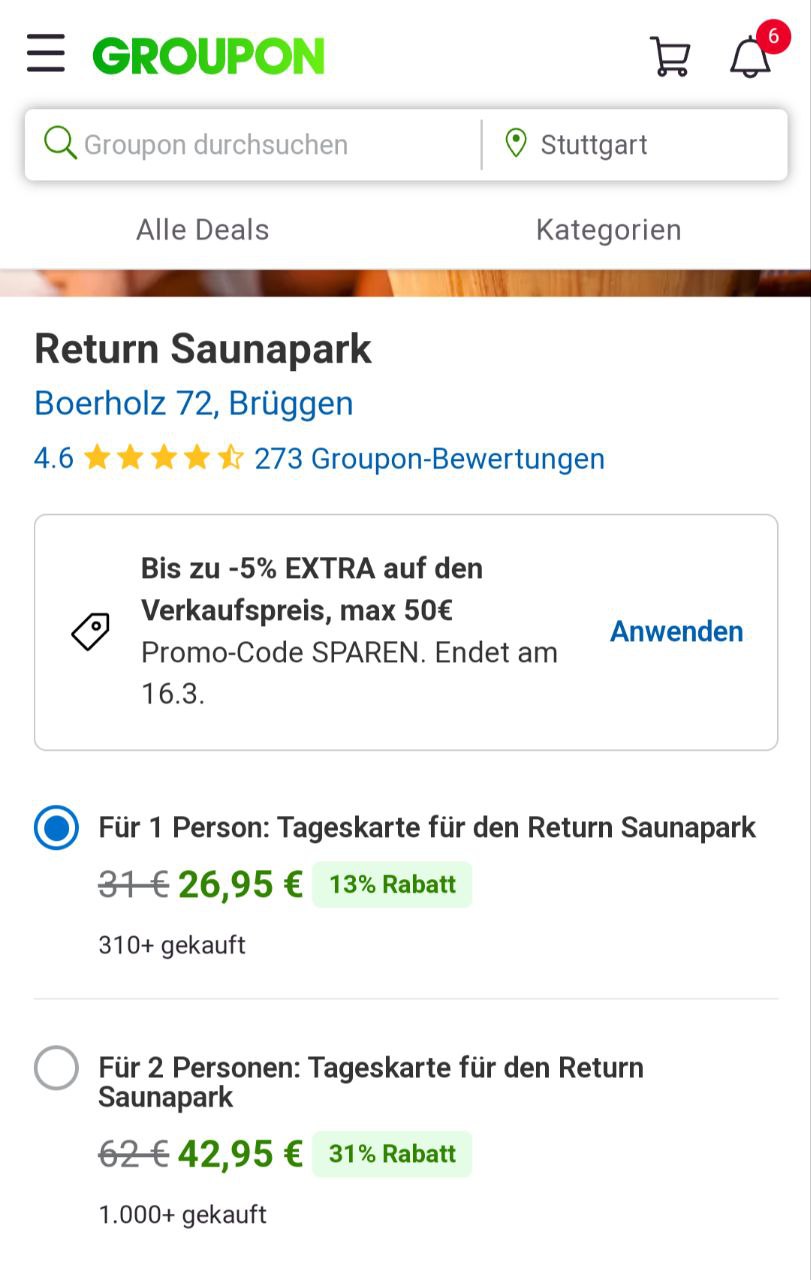811x1280 pixels.
Task: Click the promo price tag icon
Action: click(x=90, y=632)
